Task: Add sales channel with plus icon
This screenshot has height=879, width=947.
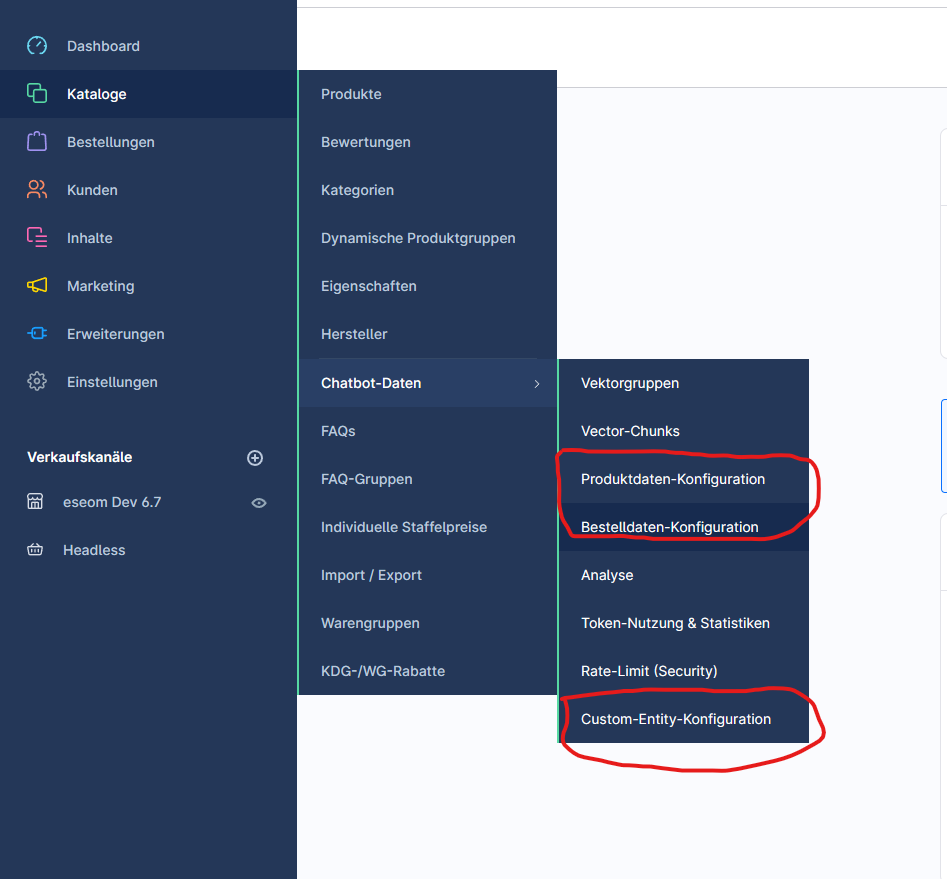Action: [x=255, y=458]
